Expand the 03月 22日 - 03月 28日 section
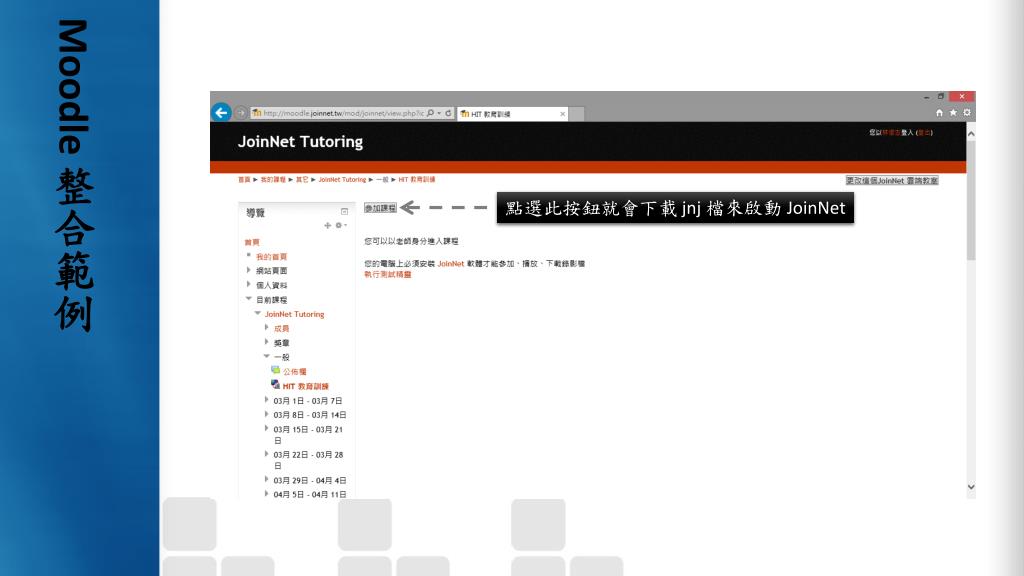 tap(266, 453)
